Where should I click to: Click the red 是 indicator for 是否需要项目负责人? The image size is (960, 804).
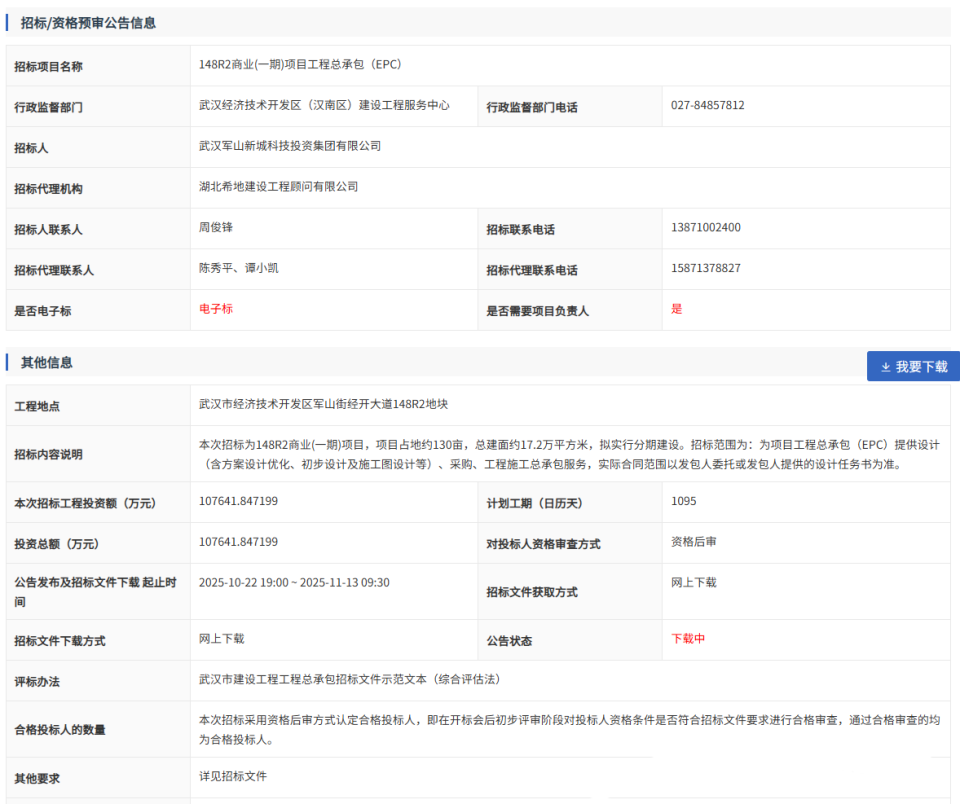(x=676, y=309)
